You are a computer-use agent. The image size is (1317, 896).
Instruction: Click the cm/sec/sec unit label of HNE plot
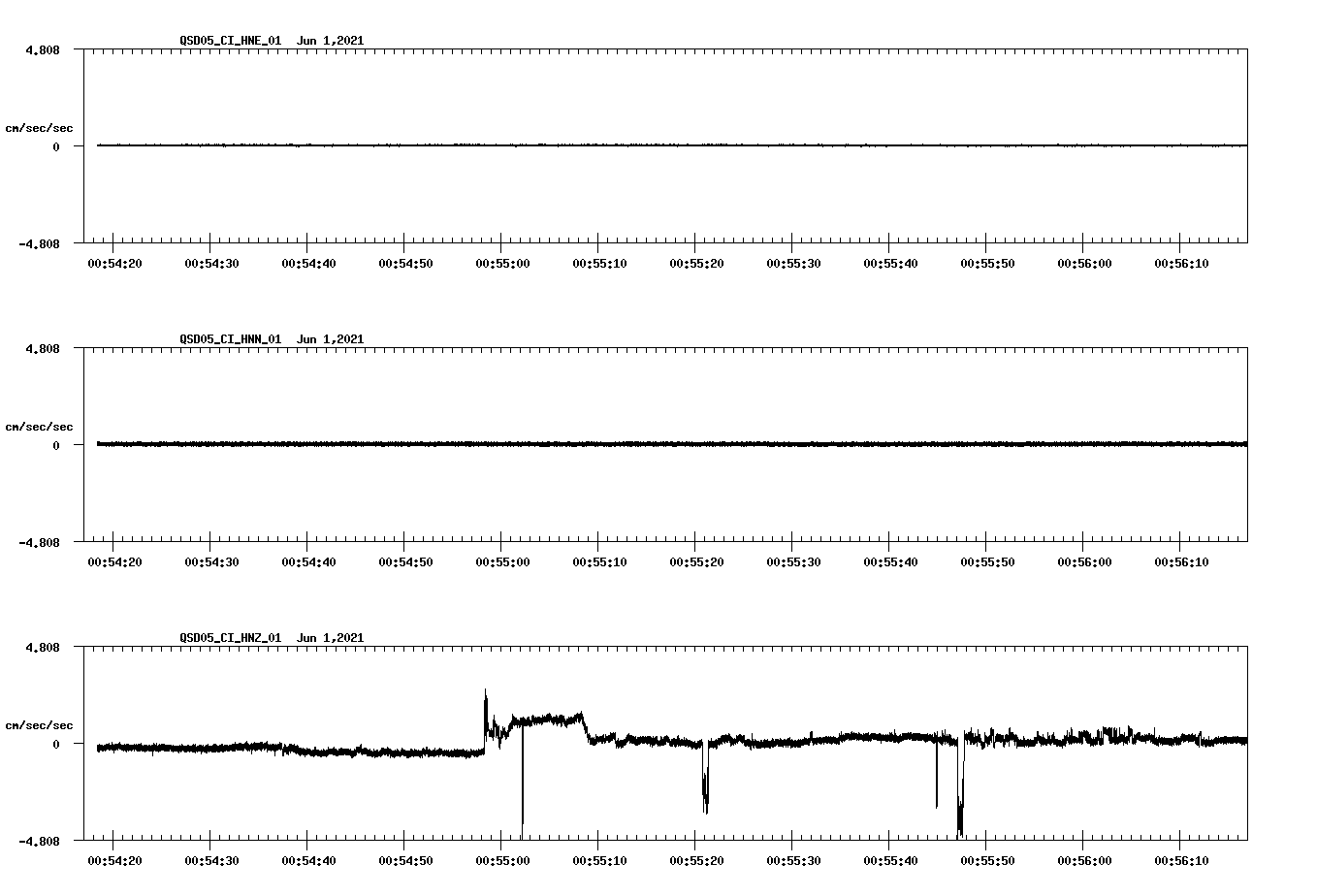[40, 128]
